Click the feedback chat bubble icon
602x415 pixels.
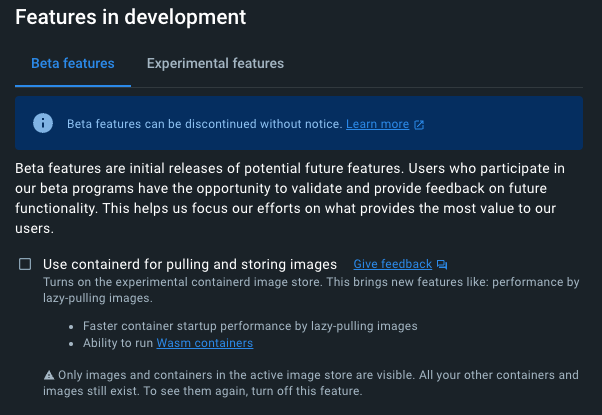click(x=442, y=265)
